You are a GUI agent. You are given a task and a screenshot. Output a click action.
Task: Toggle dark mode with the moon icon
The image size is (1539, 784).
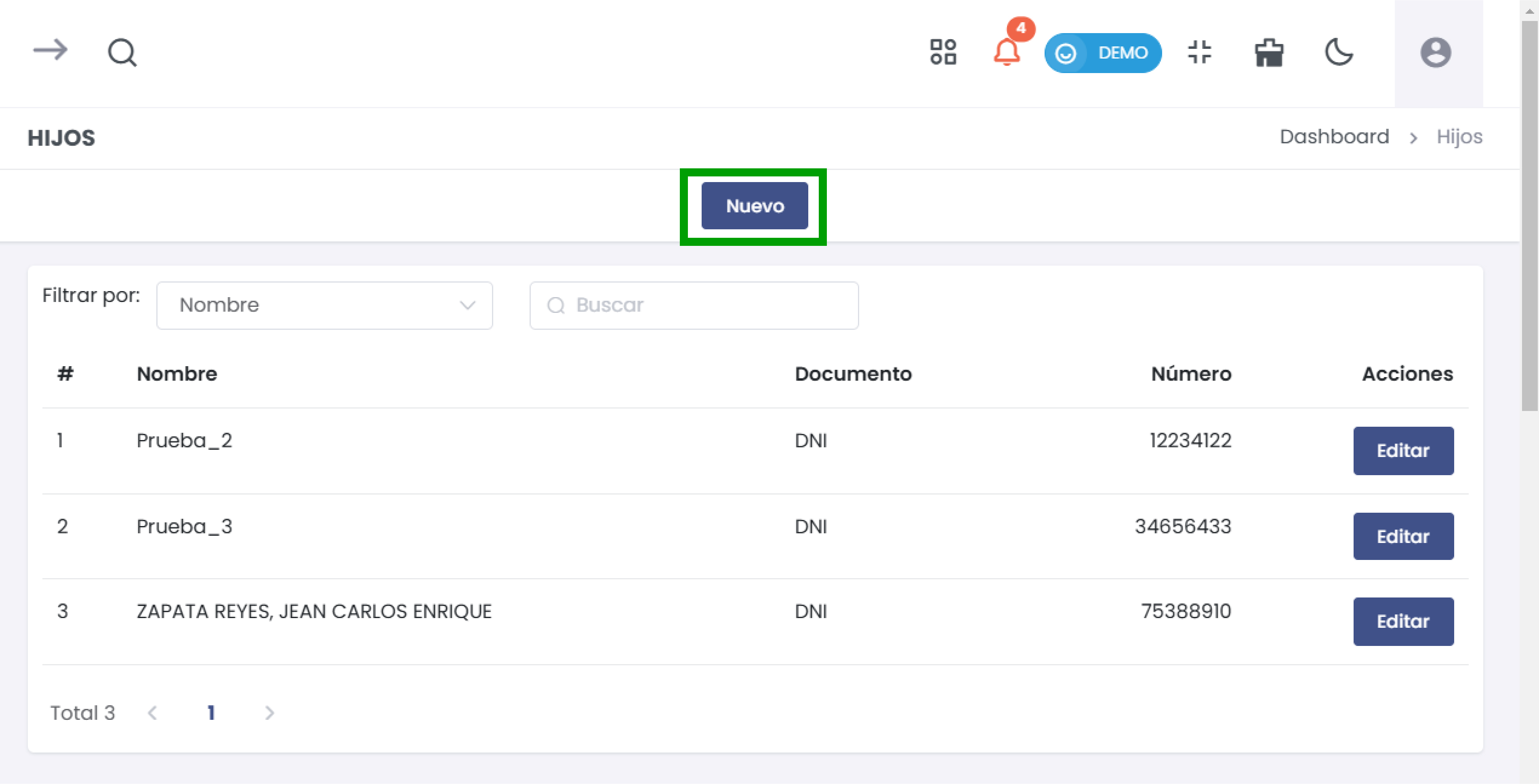pyautogui.click(x=1339, y=52)
